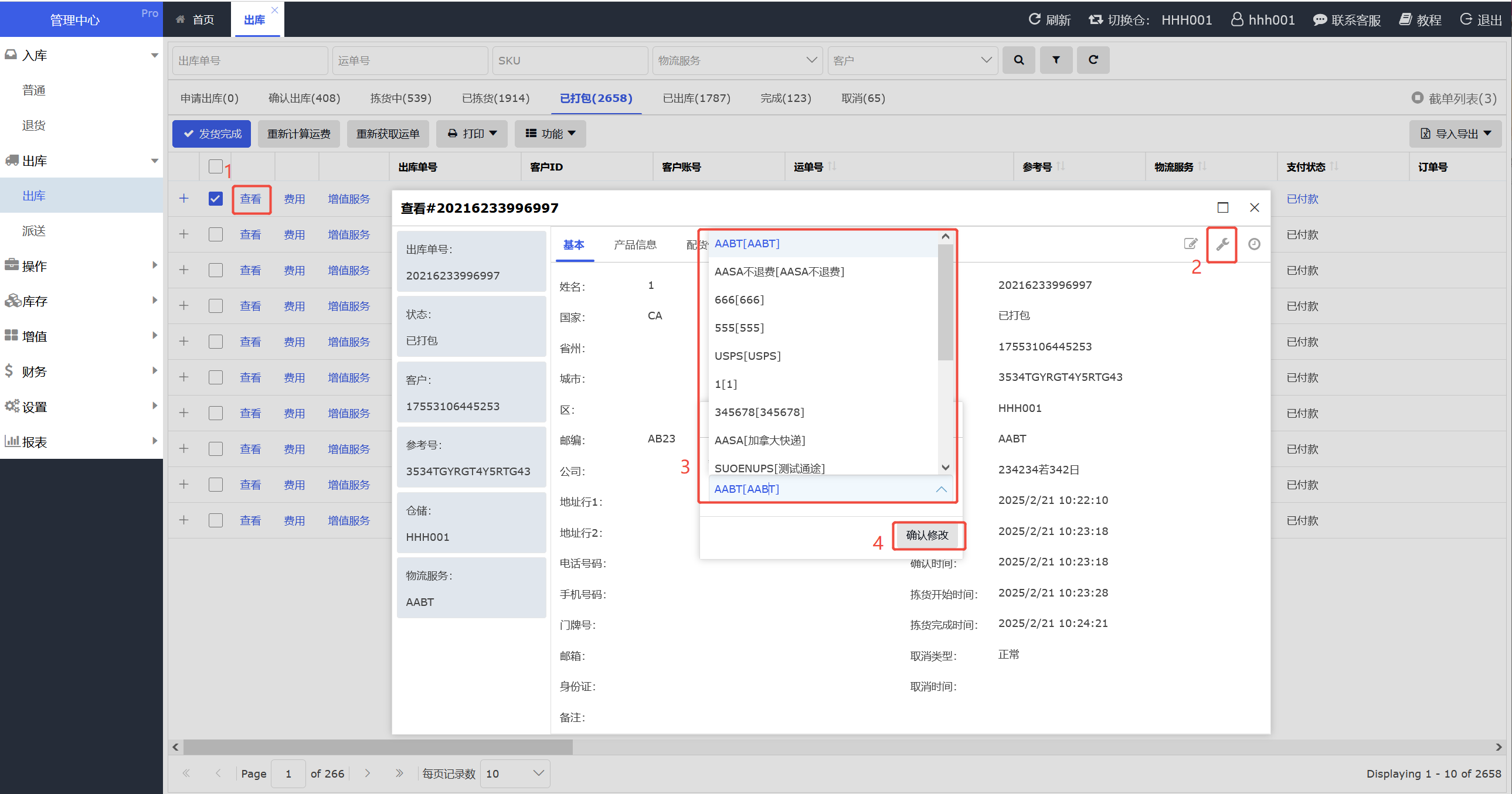Open 联系客服 contact support
The image size is (1512, 794).
pos(1347,20)
